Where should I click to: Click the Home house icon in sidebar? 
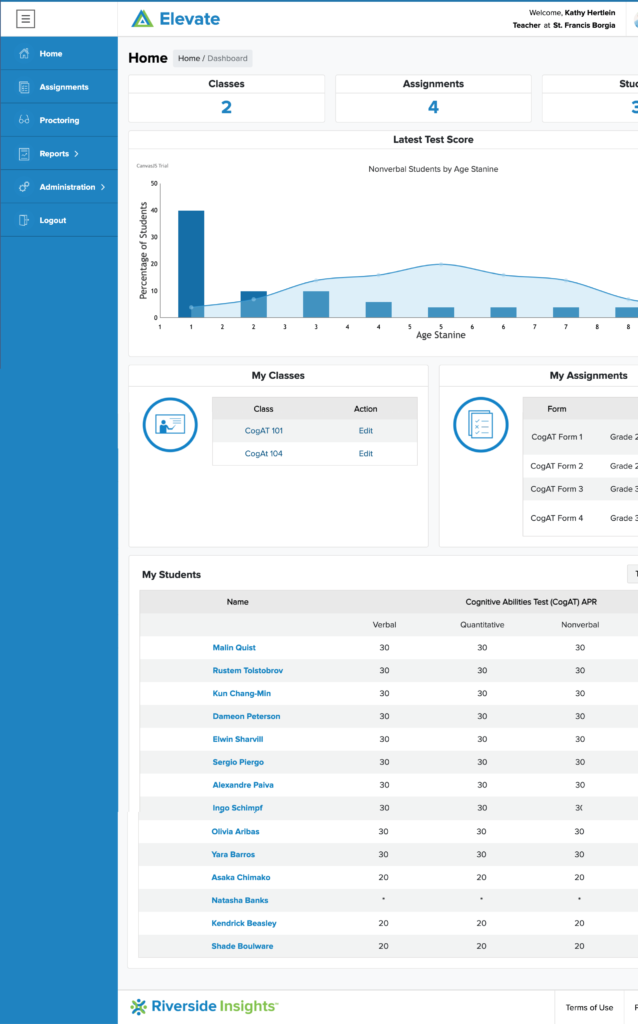24,54
